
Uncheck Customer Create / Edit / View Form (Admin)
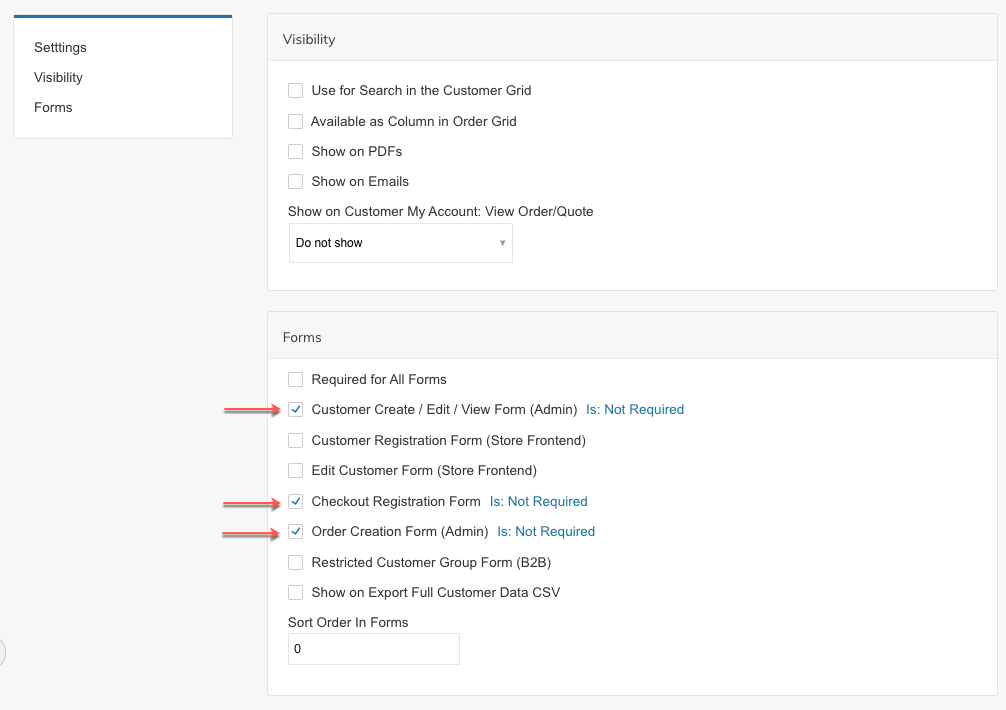(295, 410)
